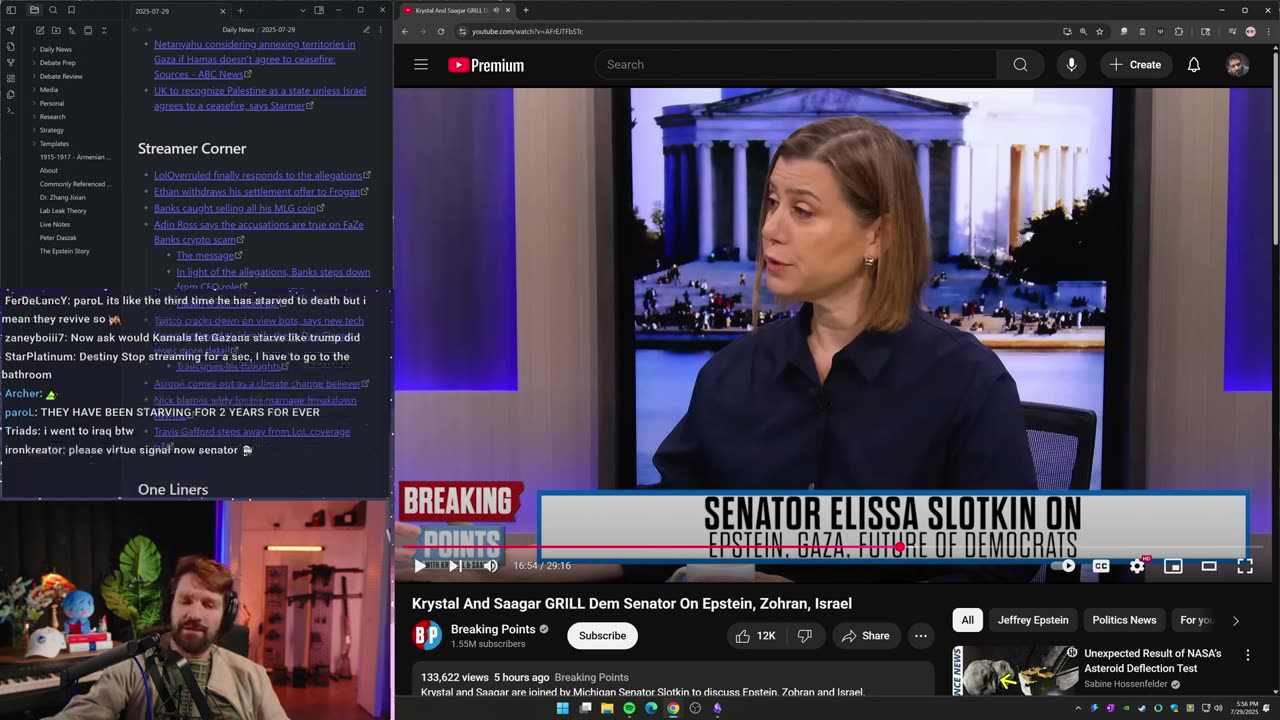This screenshot has width=1280, height=720.
Task: Click the Create button on YouTube
Action: coord(1135,65)
